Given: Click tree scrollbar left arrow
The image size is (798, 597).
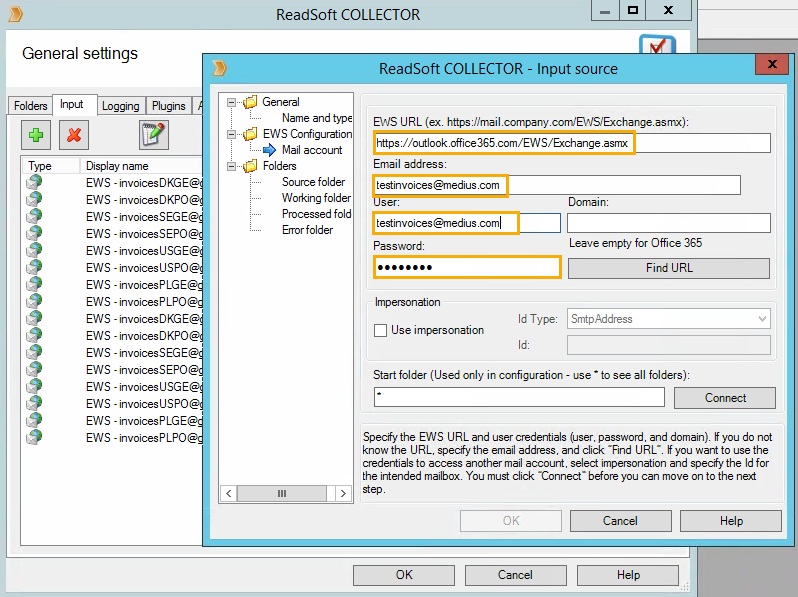Looking at the screenshot, I should 229,493.
